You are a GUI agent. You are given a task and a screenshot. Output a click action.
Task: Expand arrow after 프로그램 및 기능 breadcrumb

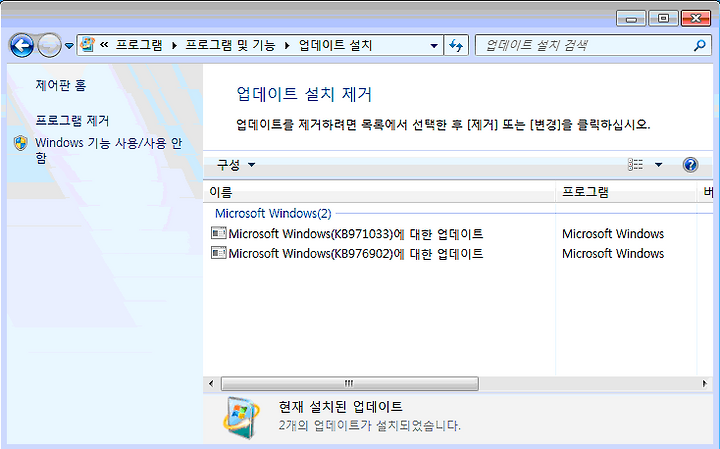click(287, 45)
